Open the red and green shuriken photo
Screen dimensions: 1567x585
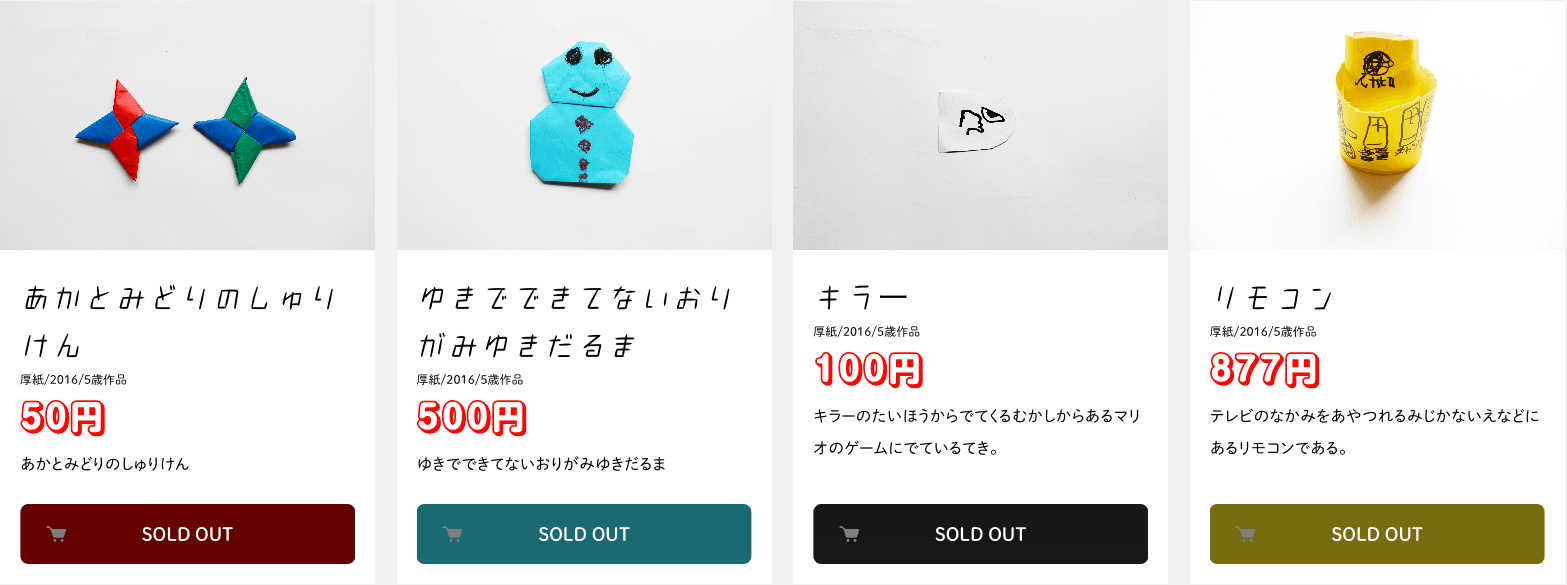pos(188,125)
